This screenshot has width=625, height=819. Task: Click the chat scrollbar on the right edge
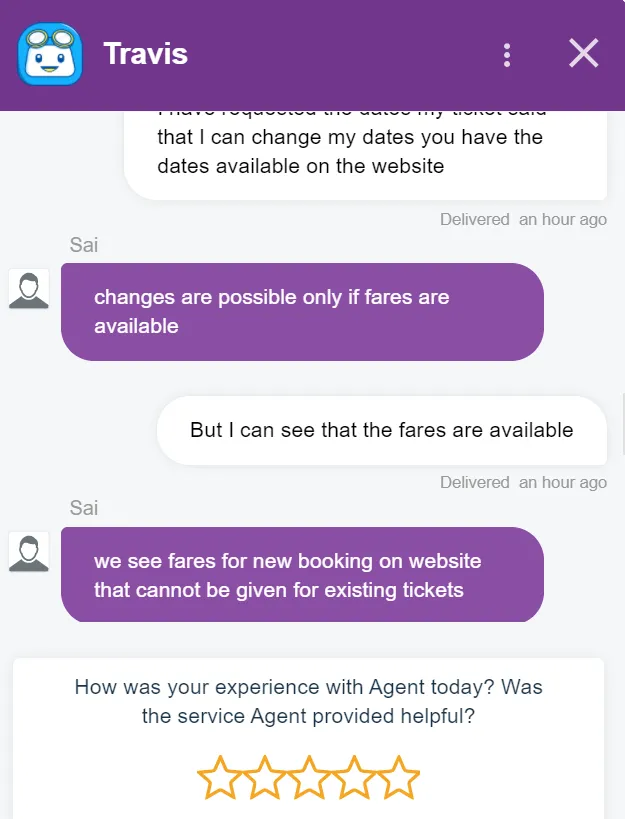pyautogui.click(x=621, y=410)
